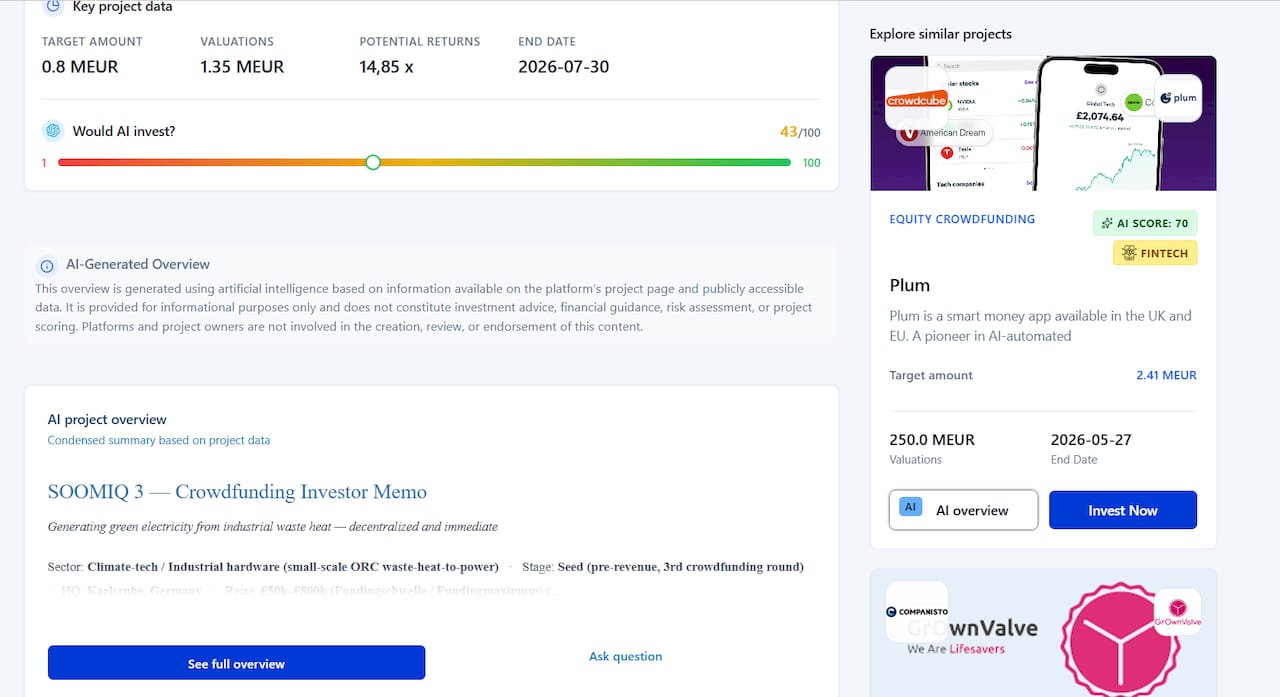Click the Crowdcube logo on Plum card
This screenshot has width=1280, height=697.
coord(916,100)
